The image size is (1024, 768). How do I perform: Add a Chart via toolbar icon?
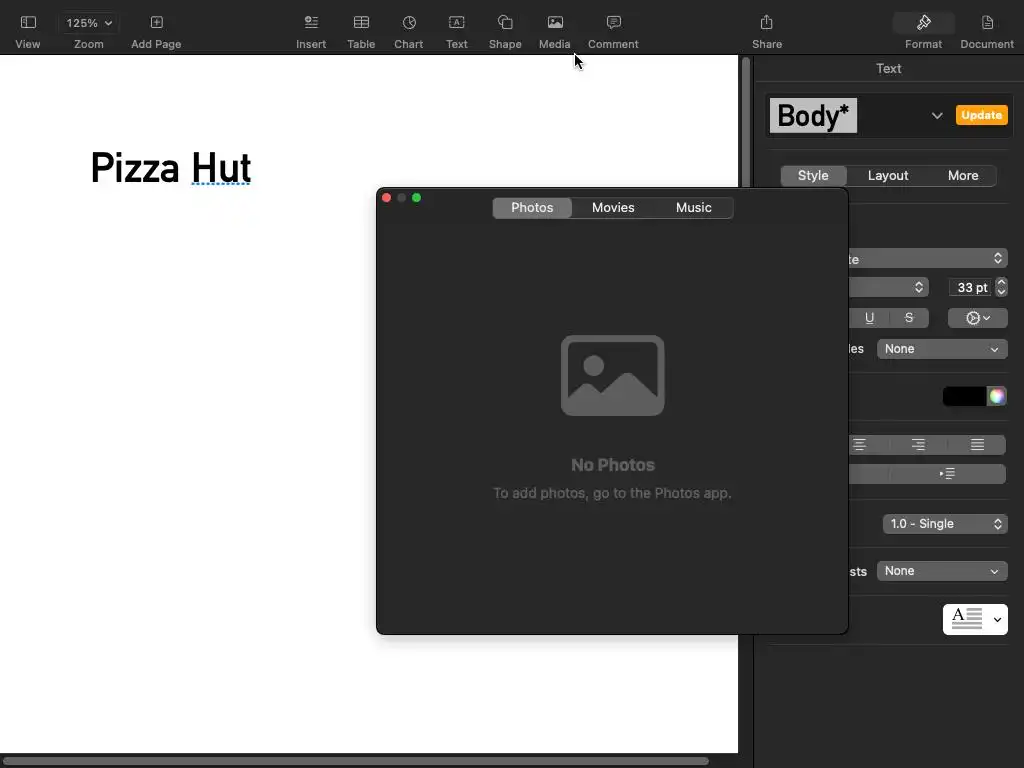pos(409,23)
